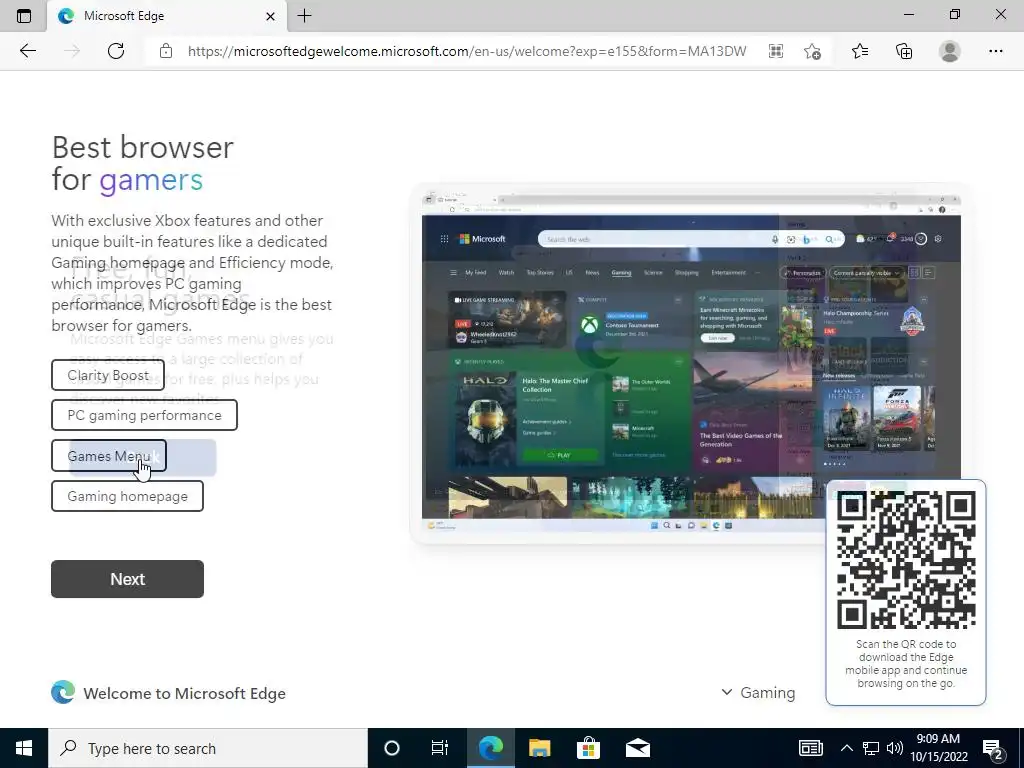
Task: Open Cortana from the taskbar
Action: click(392, 748)
